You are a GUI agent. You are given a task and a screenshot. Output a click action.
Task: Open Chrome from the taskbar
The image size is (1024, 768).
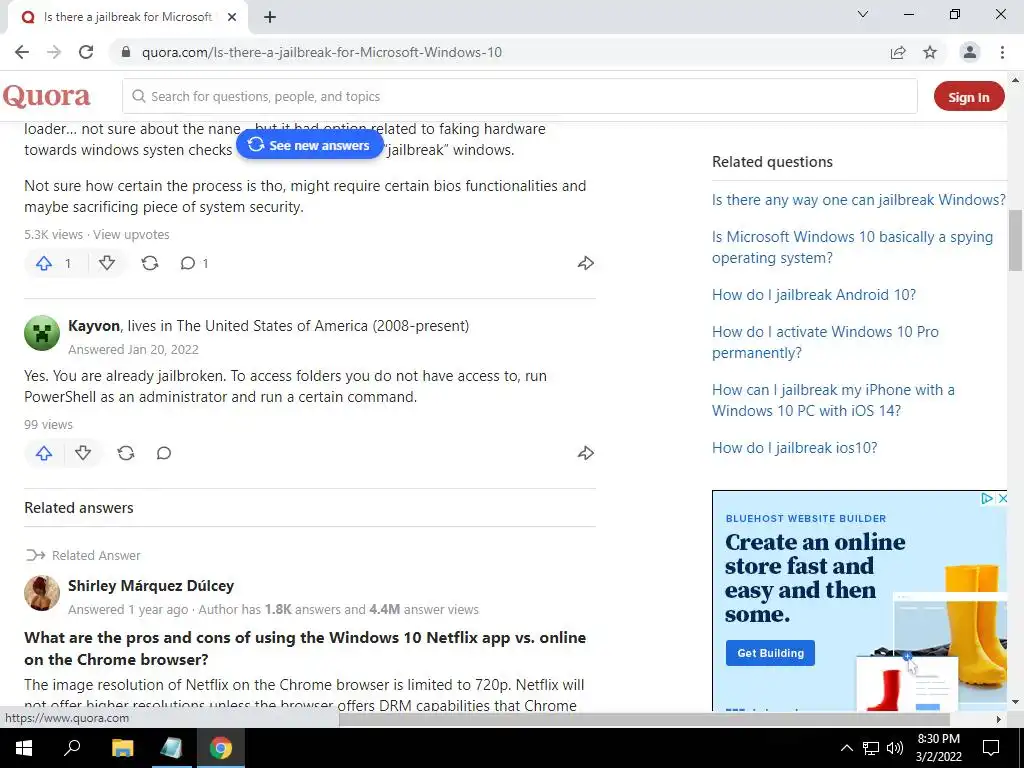click(x=221, y=748)
